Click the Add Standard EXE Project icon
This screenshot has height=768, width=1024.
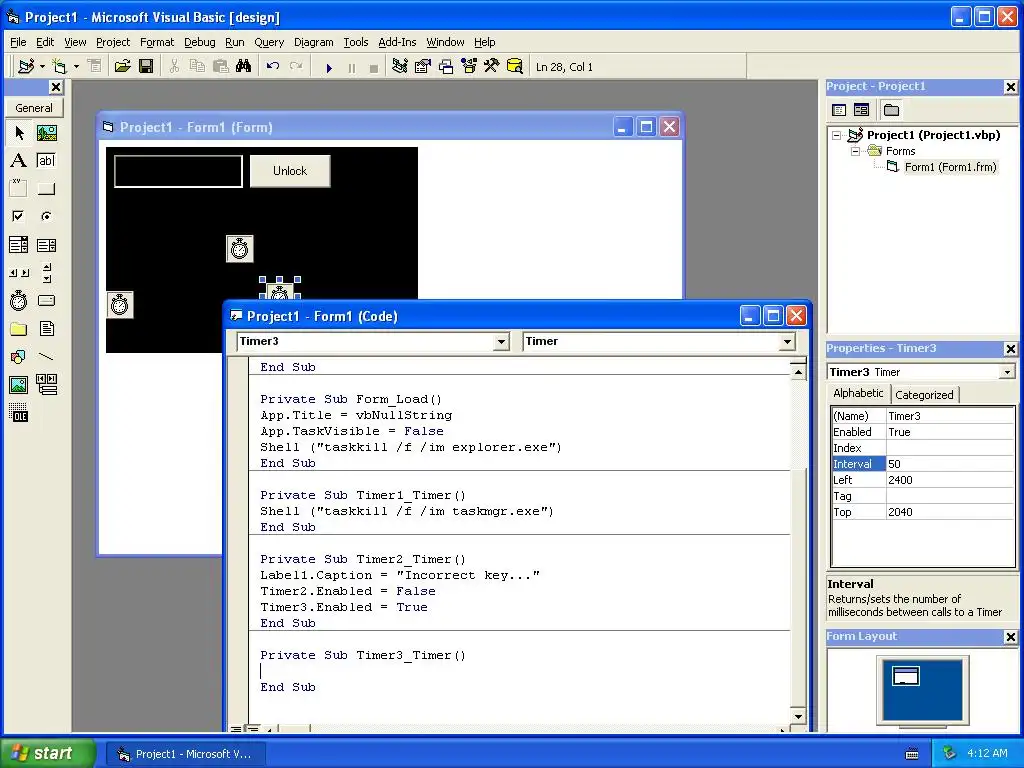(x=27, y=67)
